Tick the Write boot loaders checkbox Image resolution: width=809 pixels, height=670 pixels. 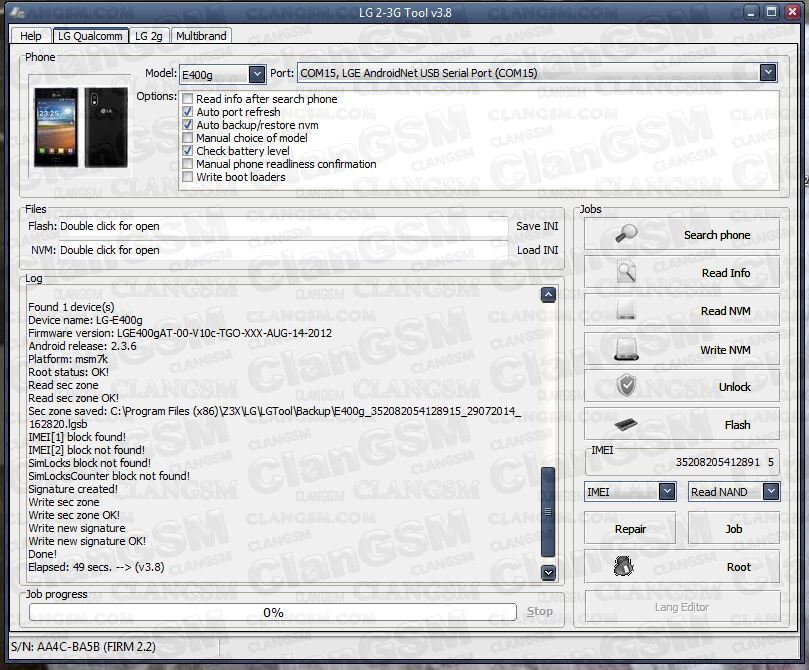point(188,176)
